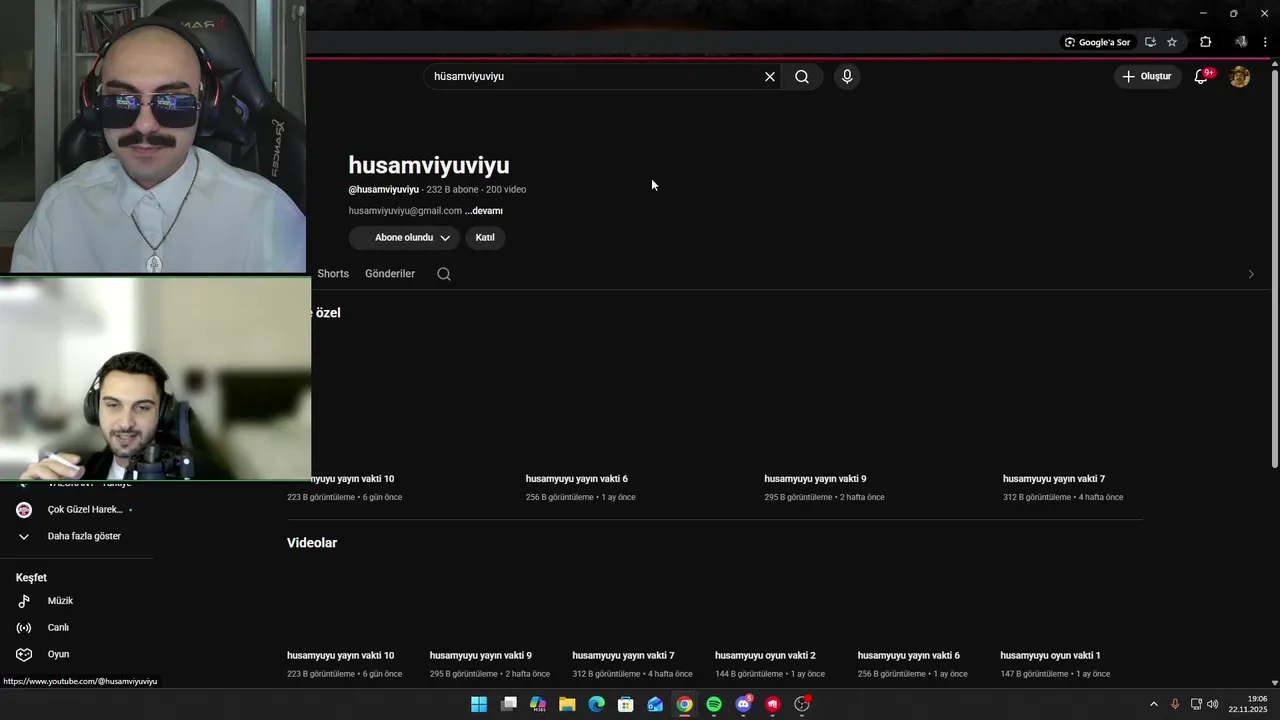Image resolution: width=1280 pixels, height=720 pixels.
Task: Switch to the Shorts tab
Action: click(333, 274)
